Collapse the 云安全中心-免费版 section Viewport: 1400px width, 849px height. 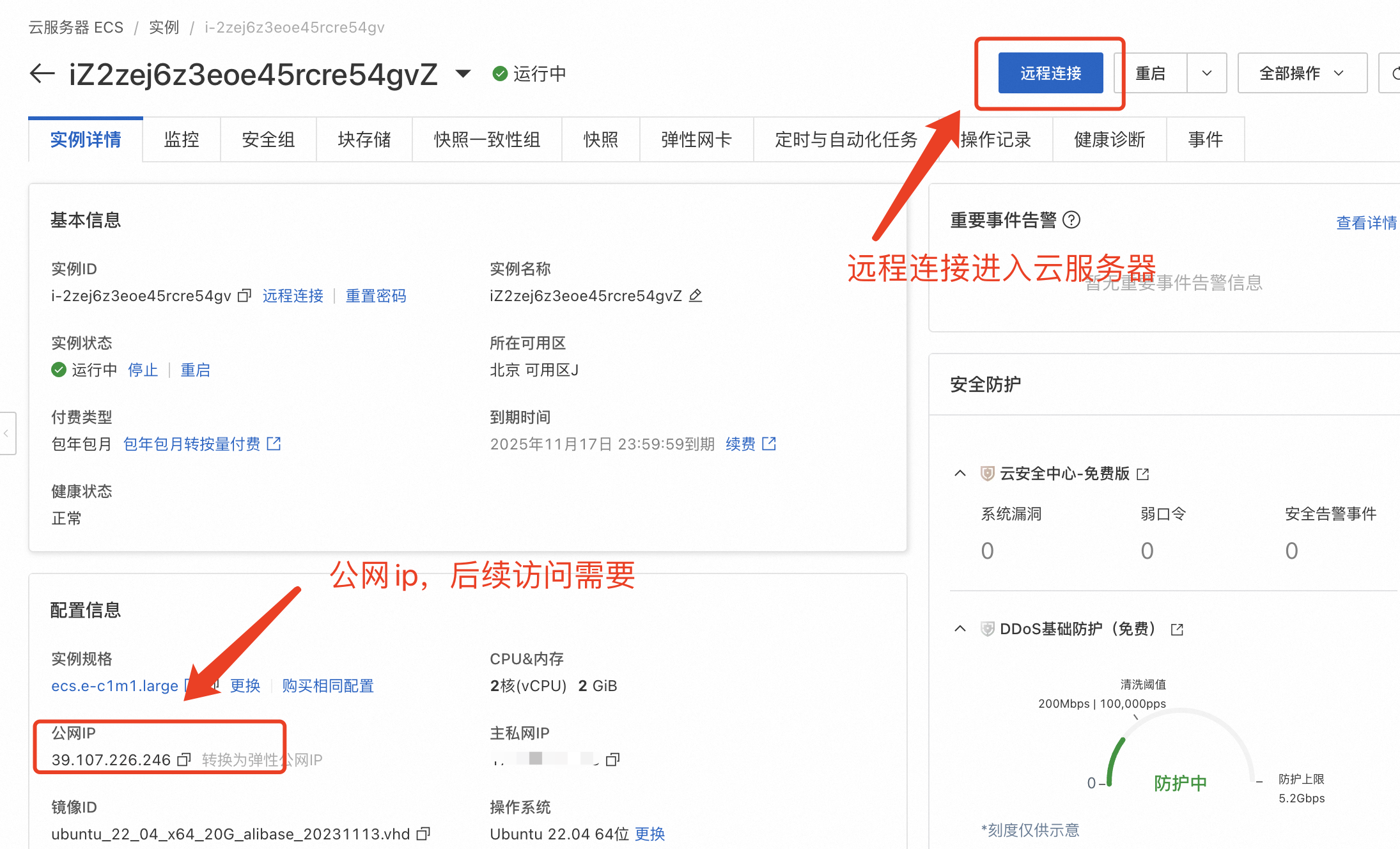point(960,473)
